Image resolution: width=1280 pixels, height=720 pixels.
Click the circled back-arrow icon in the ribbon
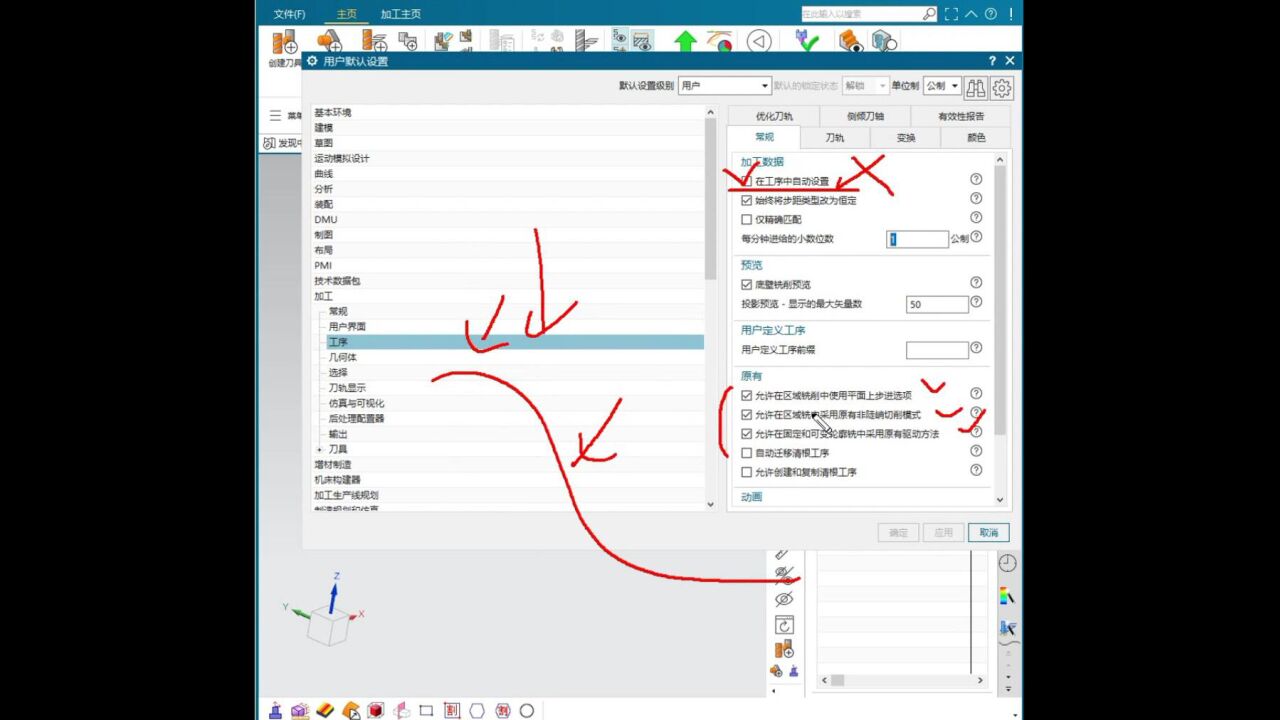[x=759, y=41]
